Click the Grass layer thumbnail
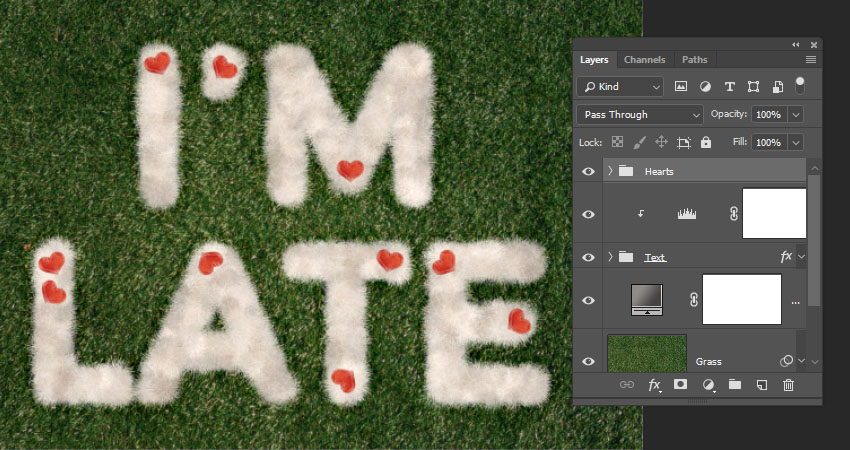Viewport: 850px width, 450px height. pos(647,353)
